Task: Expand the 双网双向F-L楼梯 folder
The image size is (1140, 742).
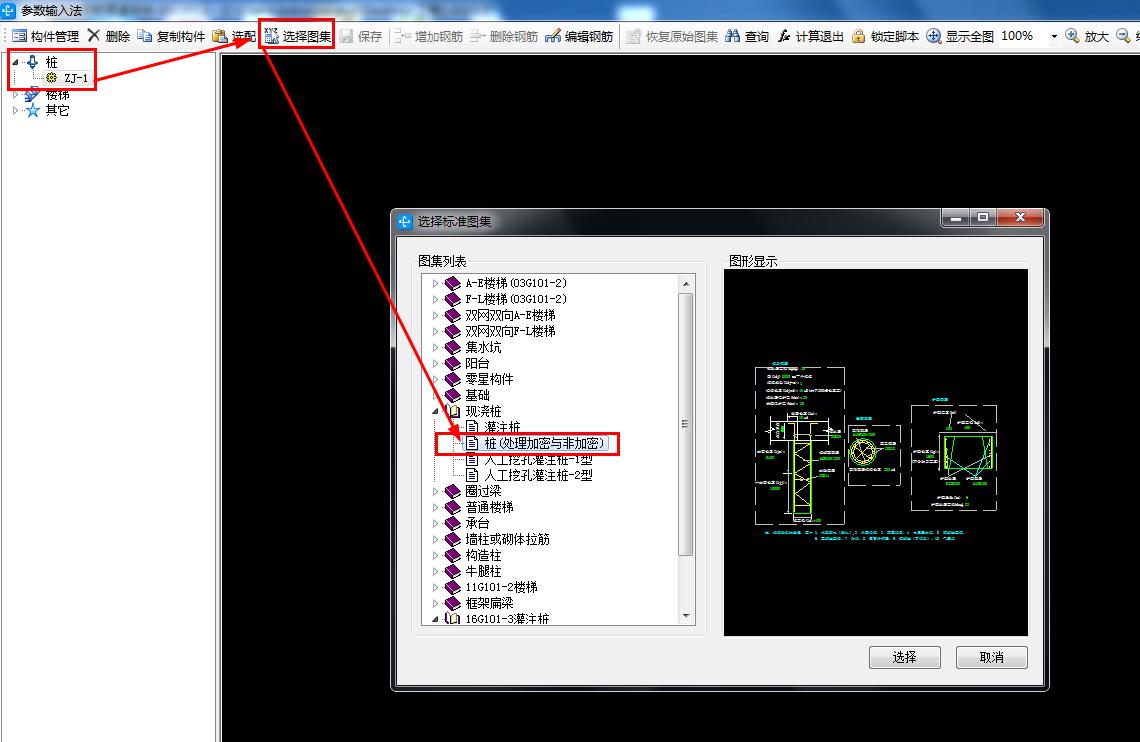Action: coord(435,331)
